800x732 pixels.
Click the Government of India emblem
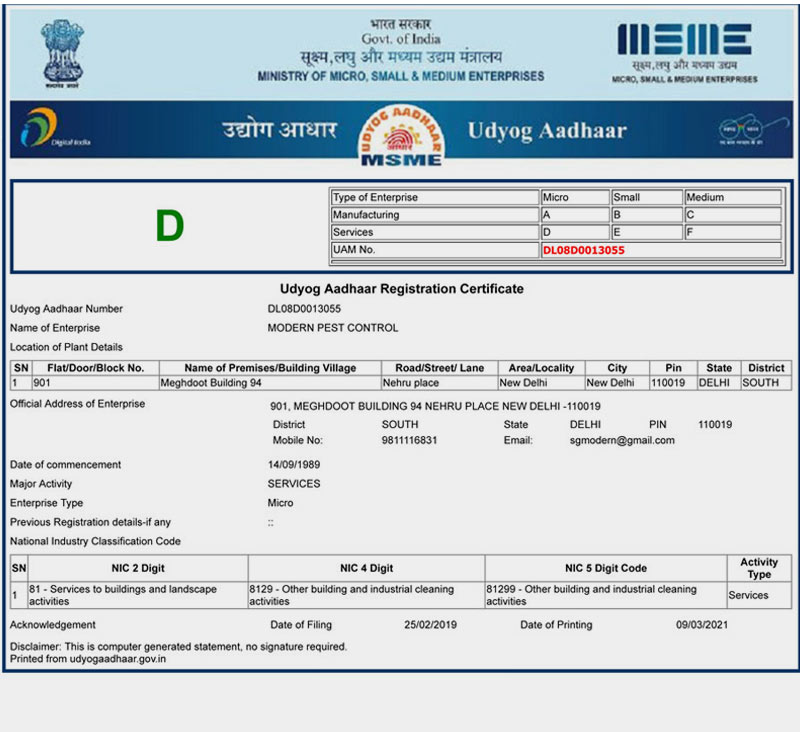[63, 52]
